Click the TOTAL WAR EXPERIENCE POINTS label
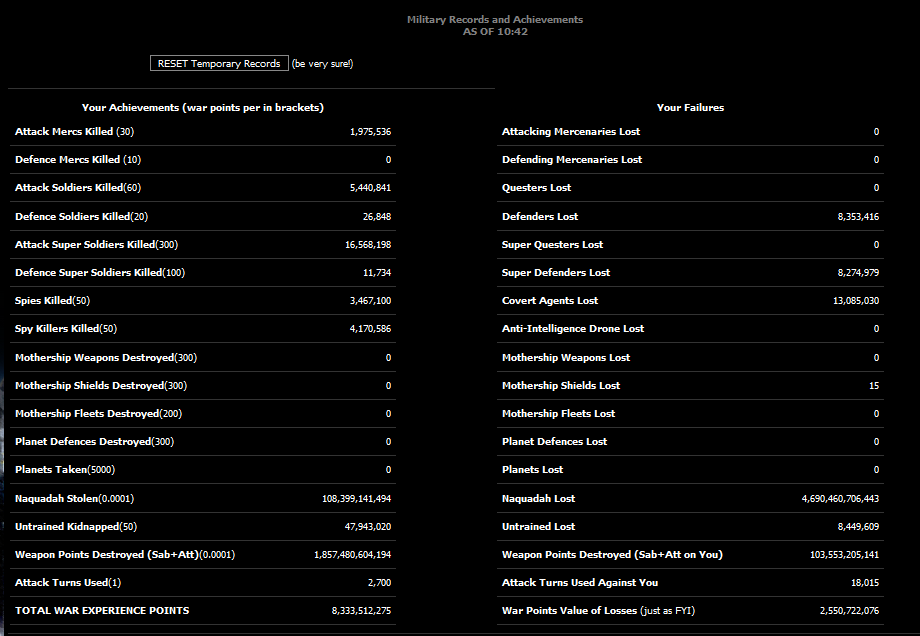Viewport: 920px width, 636px height. (102, 610)
